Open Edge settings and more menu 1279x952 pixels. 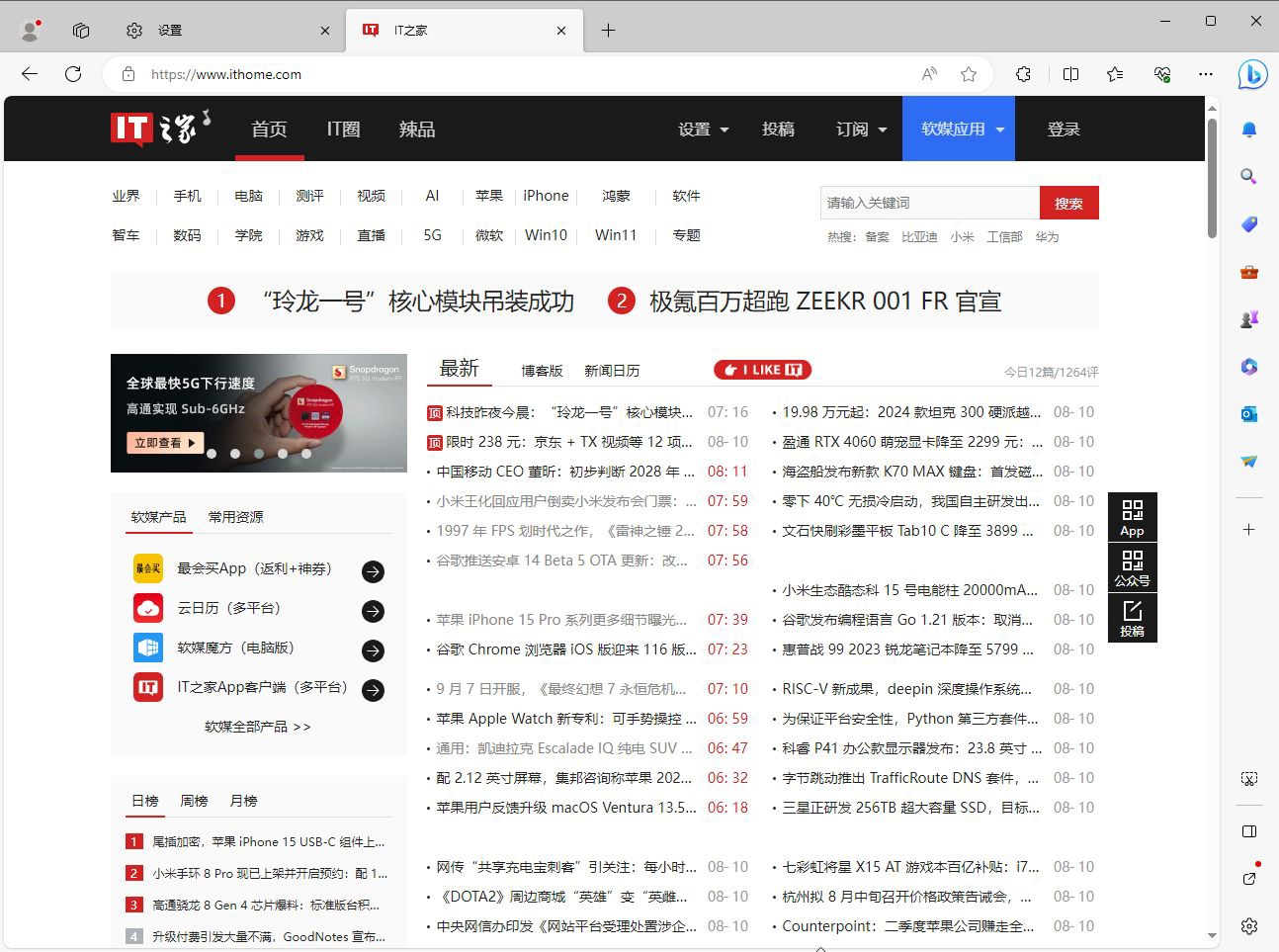(x=1206, y=74)
